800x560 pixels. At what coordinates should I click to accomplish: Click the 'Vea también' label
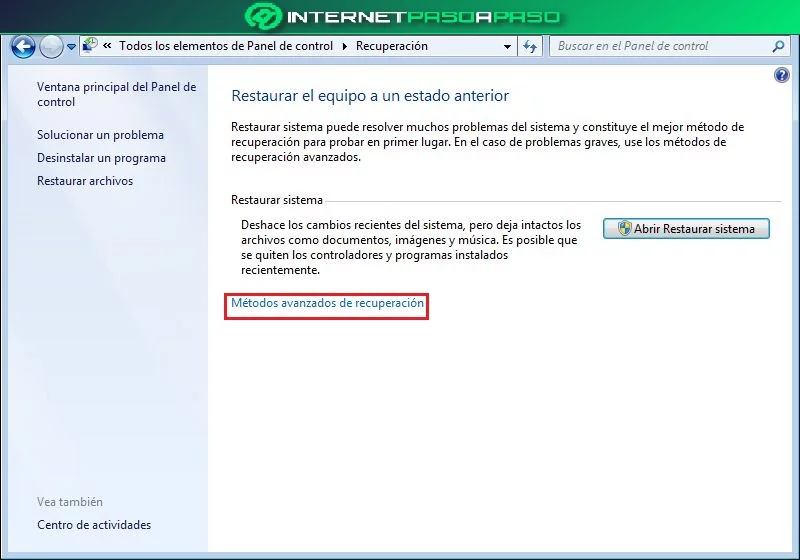tap(70, 502)
